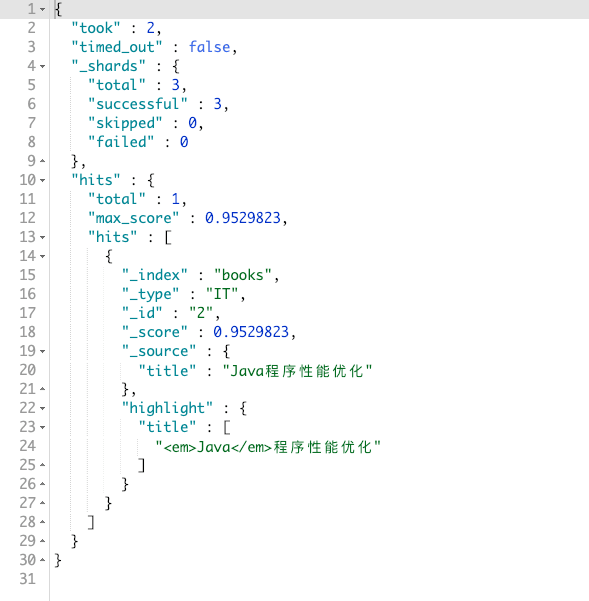589x601 pixels.
Task: Click the "_index" key
Action: [x=155, y=275]
